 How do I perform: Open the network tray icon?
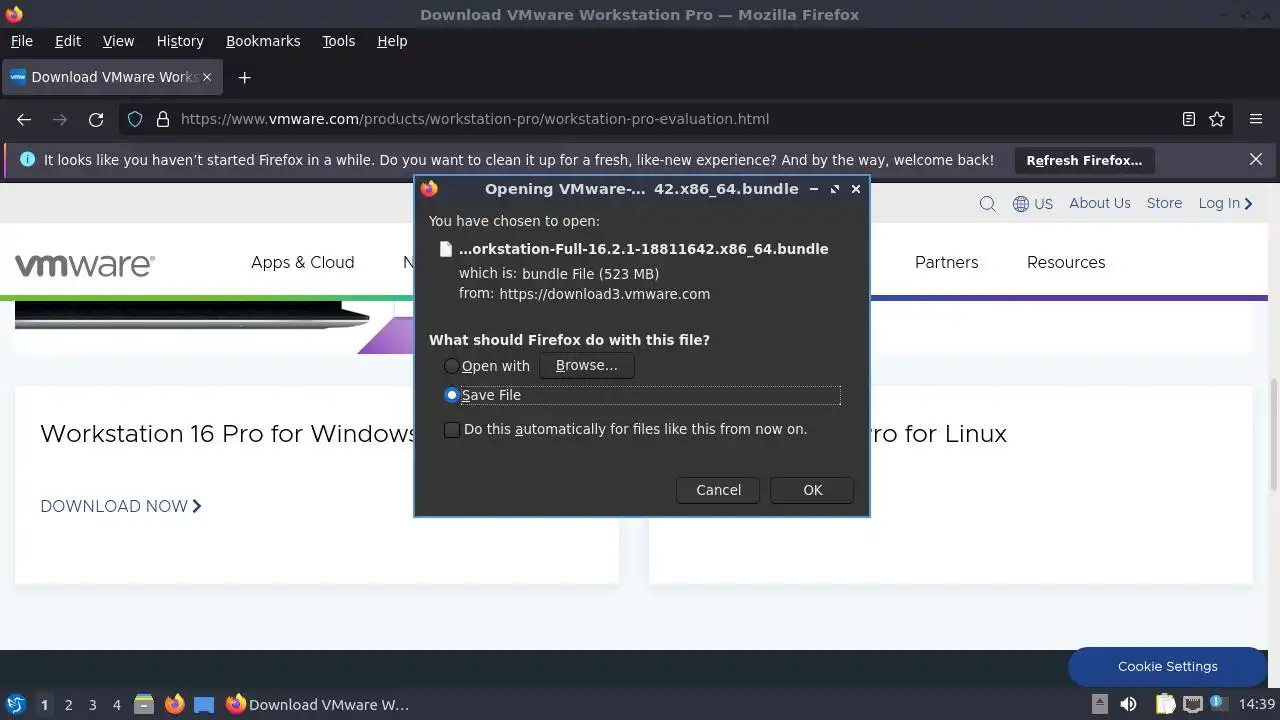(x=1193, y=704)
